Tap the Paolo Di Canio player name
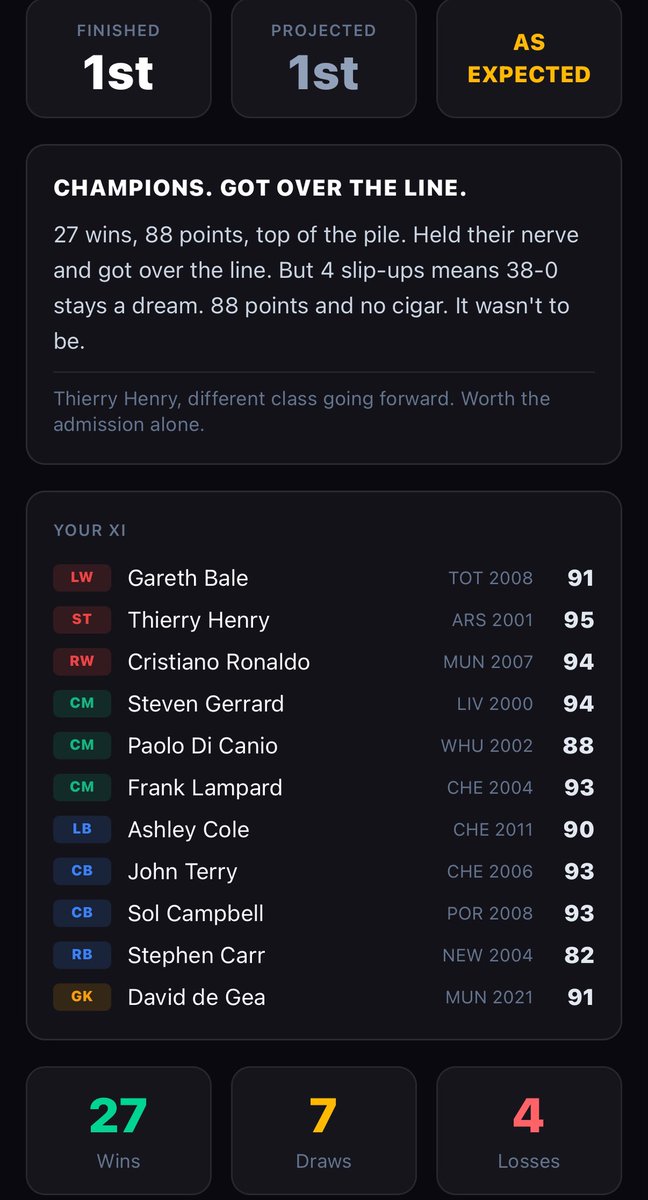Image resolution: width=648 pixels, height=1200 pixels. click(x=203, y=746)
